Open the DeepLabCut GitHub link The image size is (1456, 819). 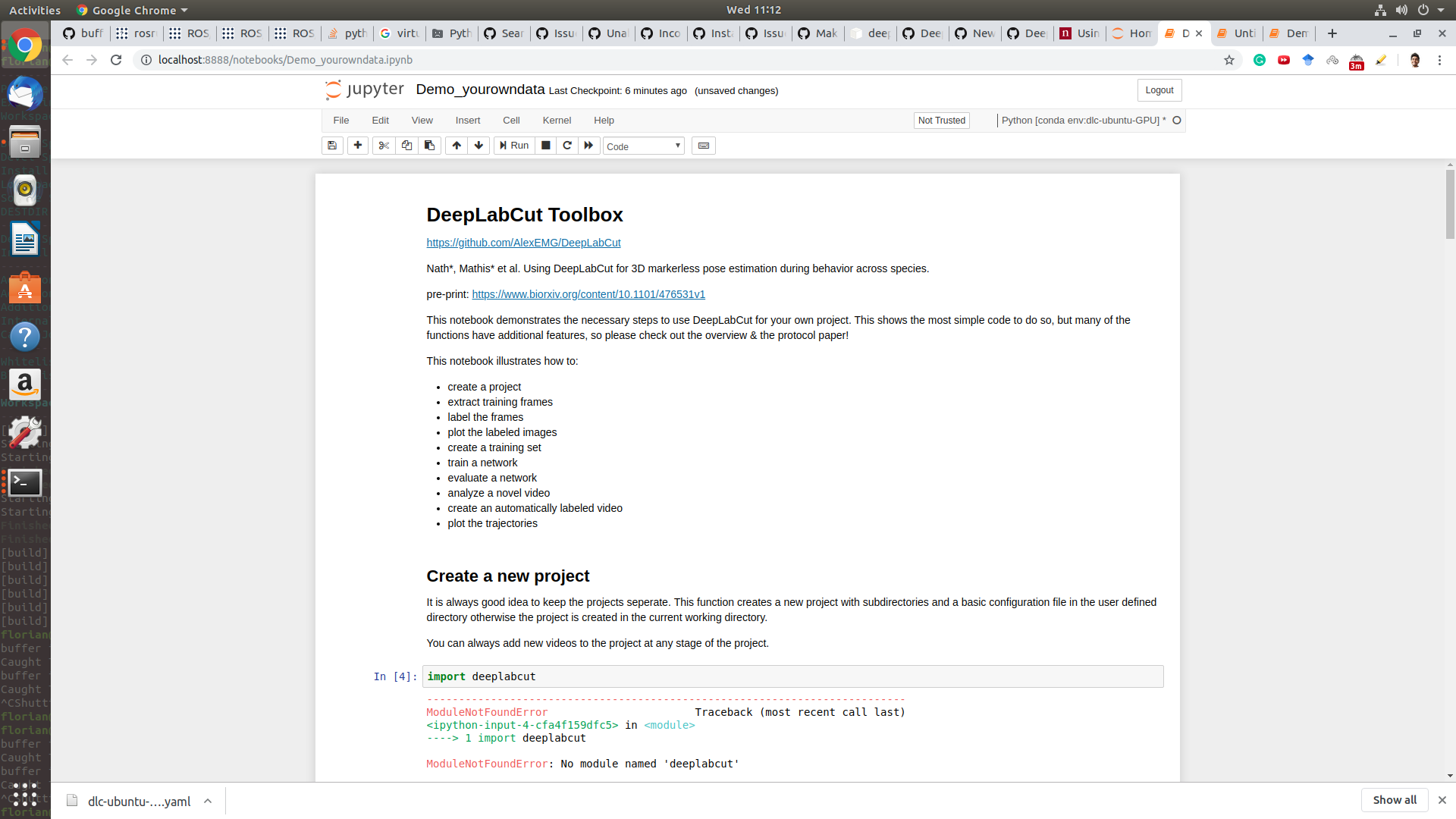523,243
